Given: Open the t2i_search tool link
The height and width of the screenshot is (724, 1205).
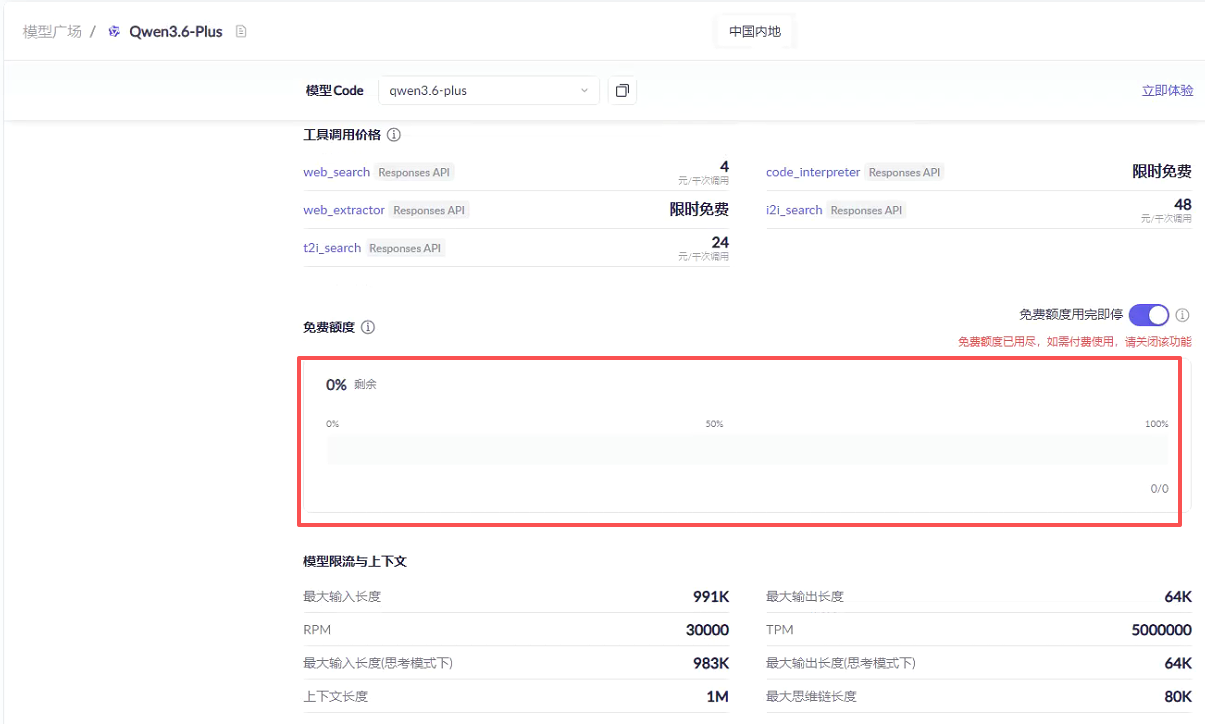Looking at the screenshot, I should tap(332, 248).
